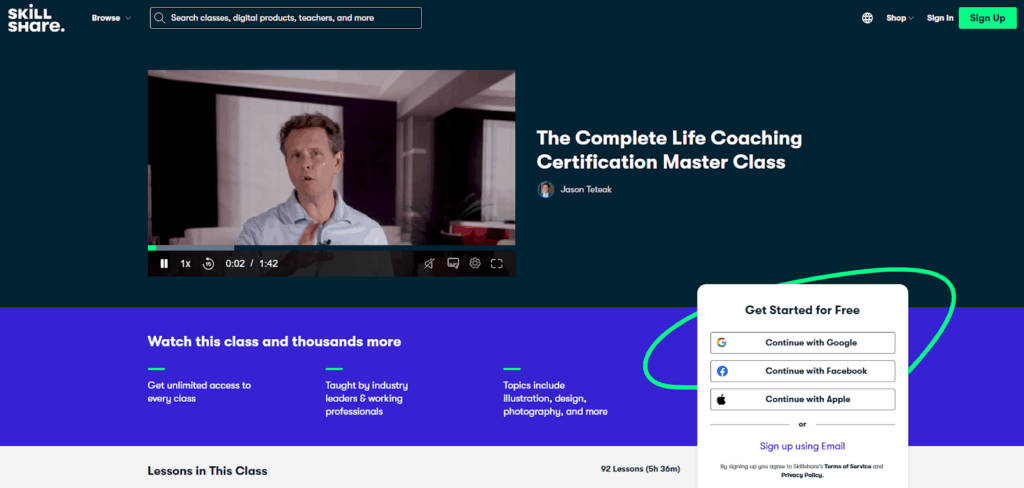The image size is (1024, 488).
Task: Click the class title heading
Action: (x=669, y=150)
